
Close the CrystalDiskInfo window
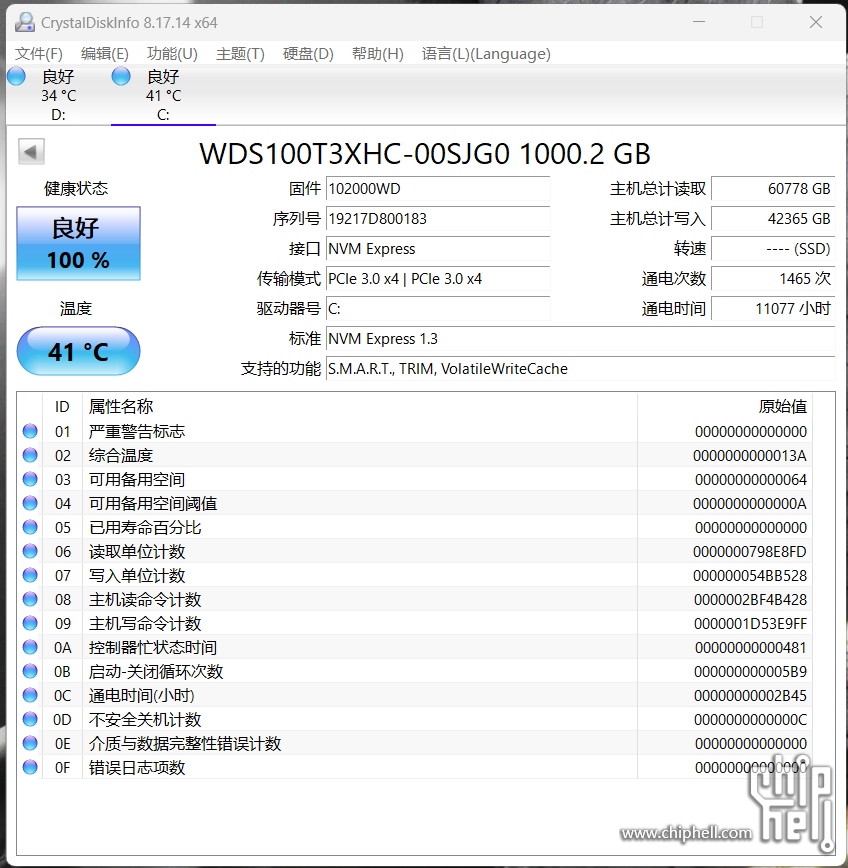tap(815, 22)
